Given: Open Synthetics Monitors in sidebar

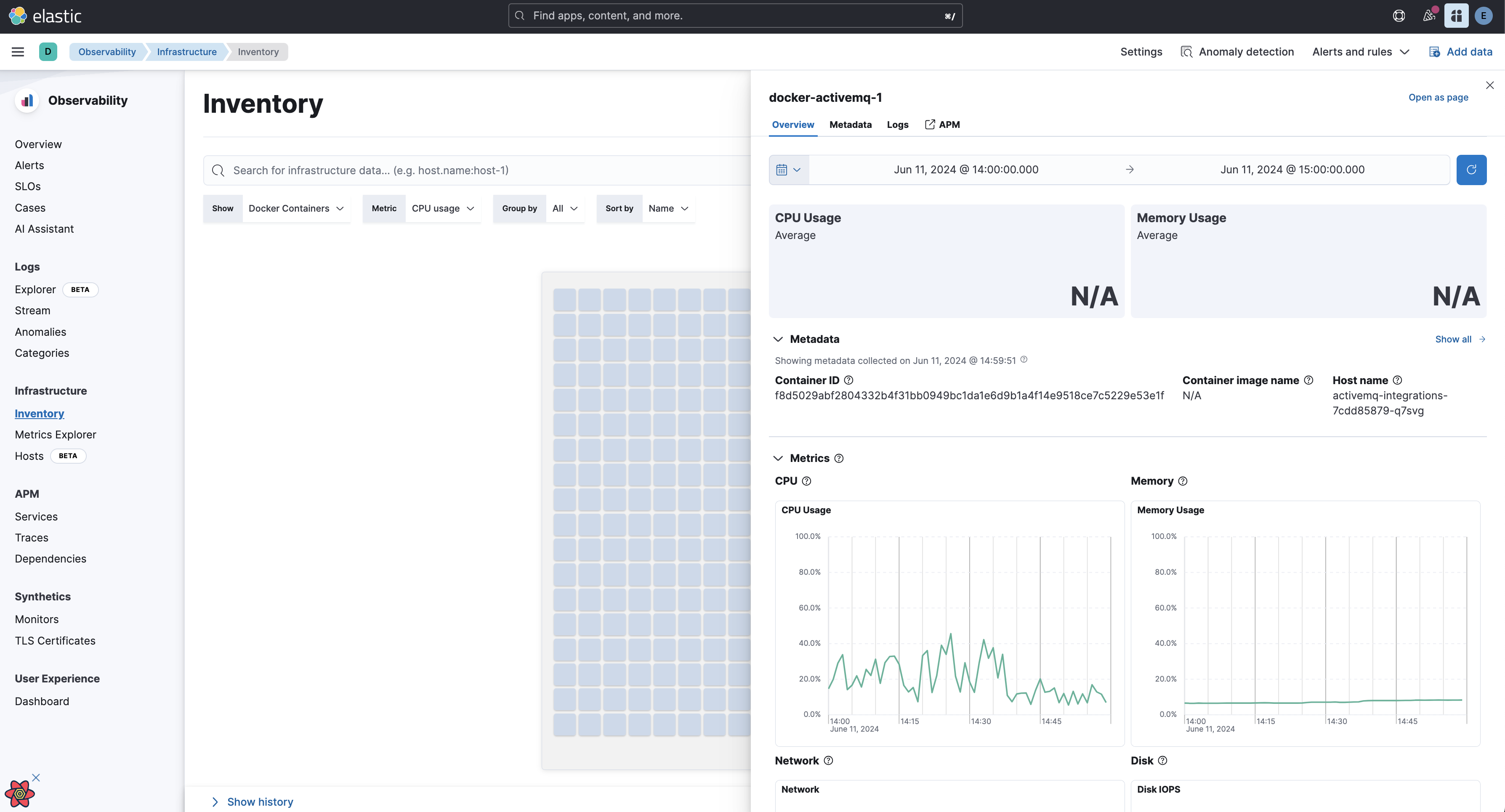Looking at the screenshot, I should pos(36,619).
